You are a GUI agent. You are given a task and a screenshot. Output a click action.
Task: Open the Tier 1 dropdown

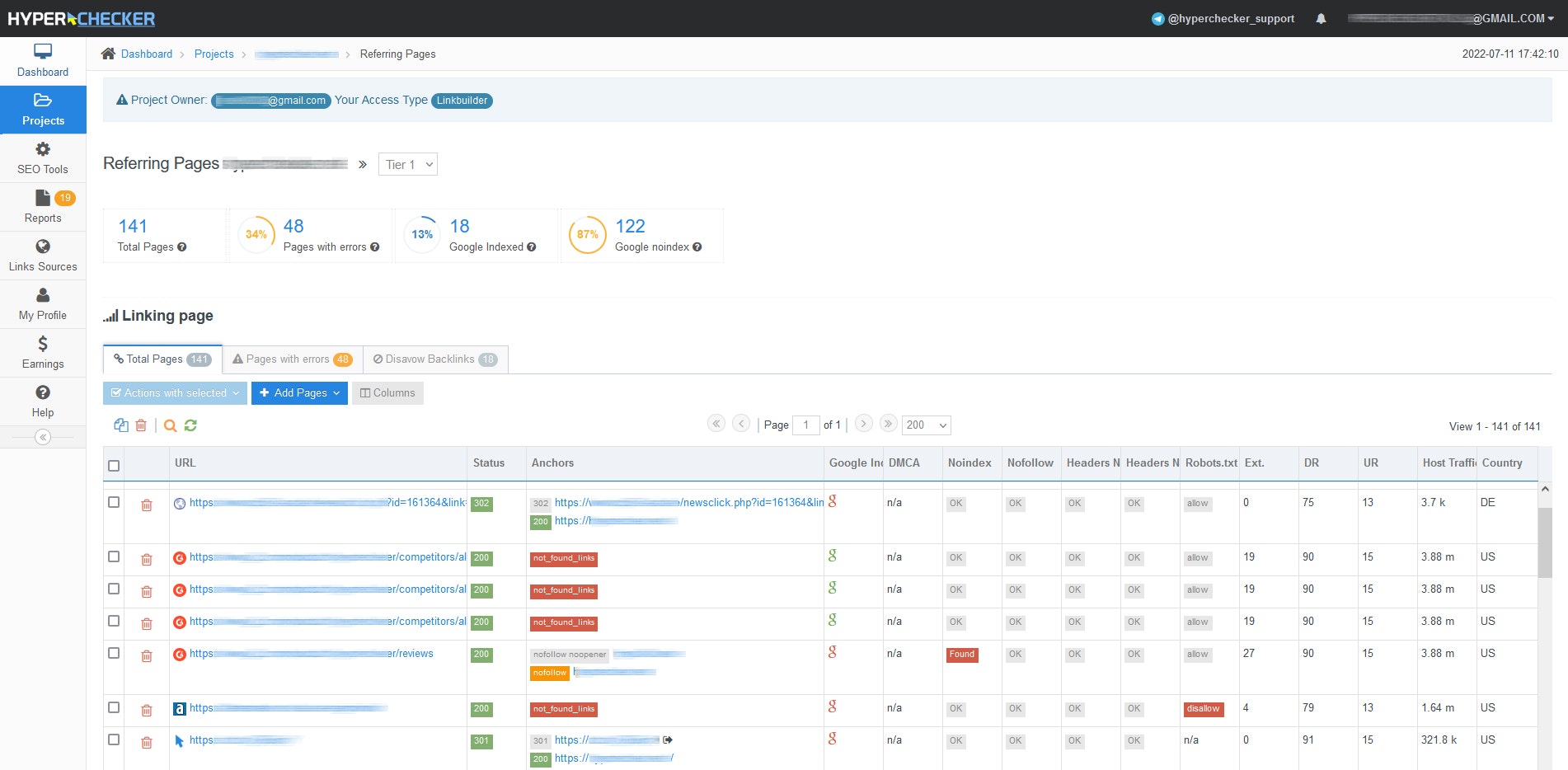click(408, 164)
